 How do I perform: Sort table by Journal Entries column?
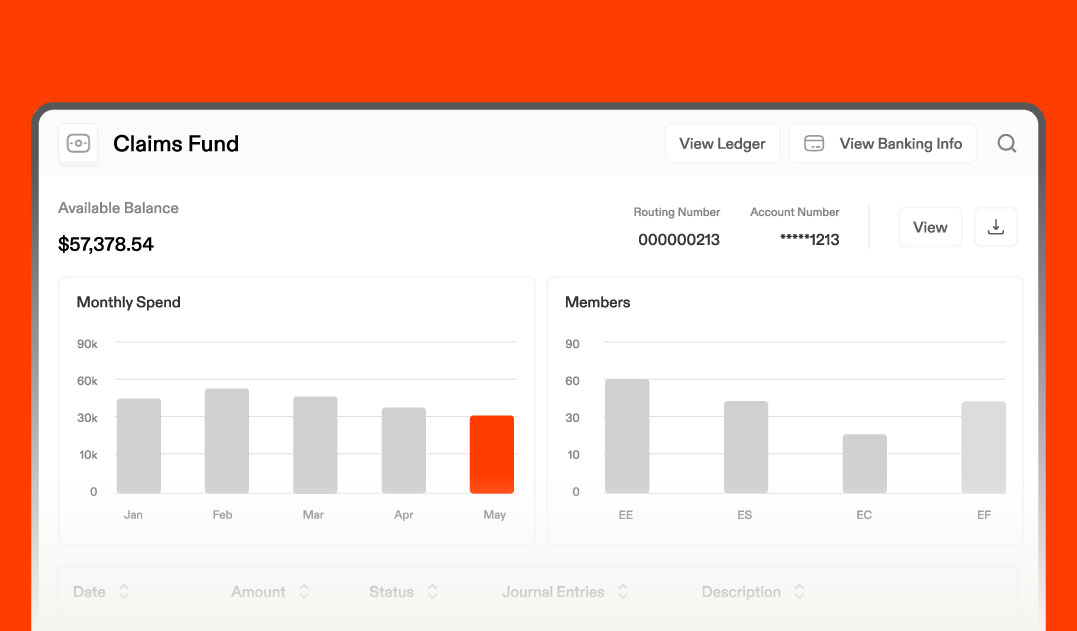(x=565, y=592)
